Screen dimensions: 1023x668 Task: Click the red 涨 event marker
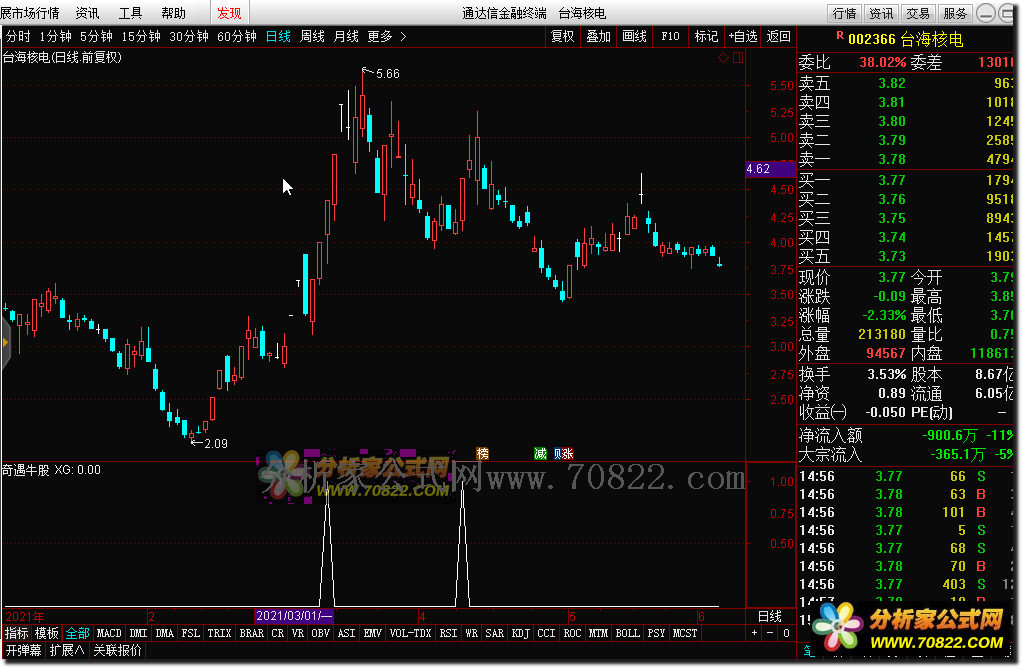[x=568, y=453]
